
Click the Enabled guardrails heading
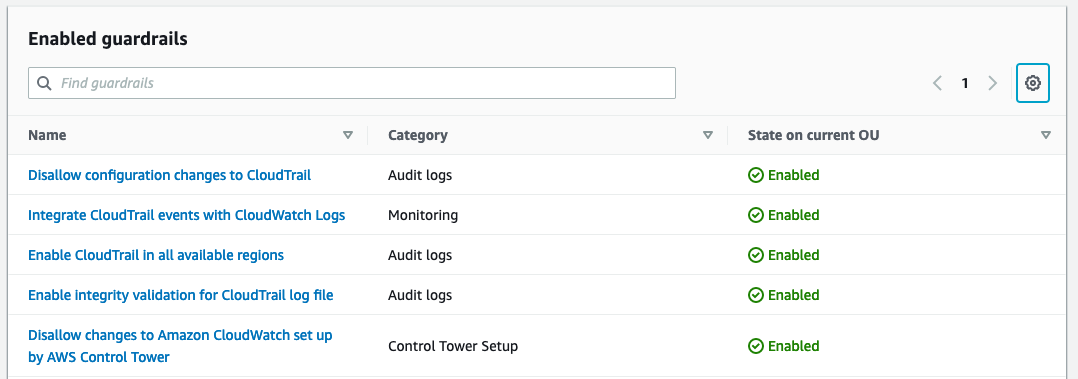click(108, 39)
